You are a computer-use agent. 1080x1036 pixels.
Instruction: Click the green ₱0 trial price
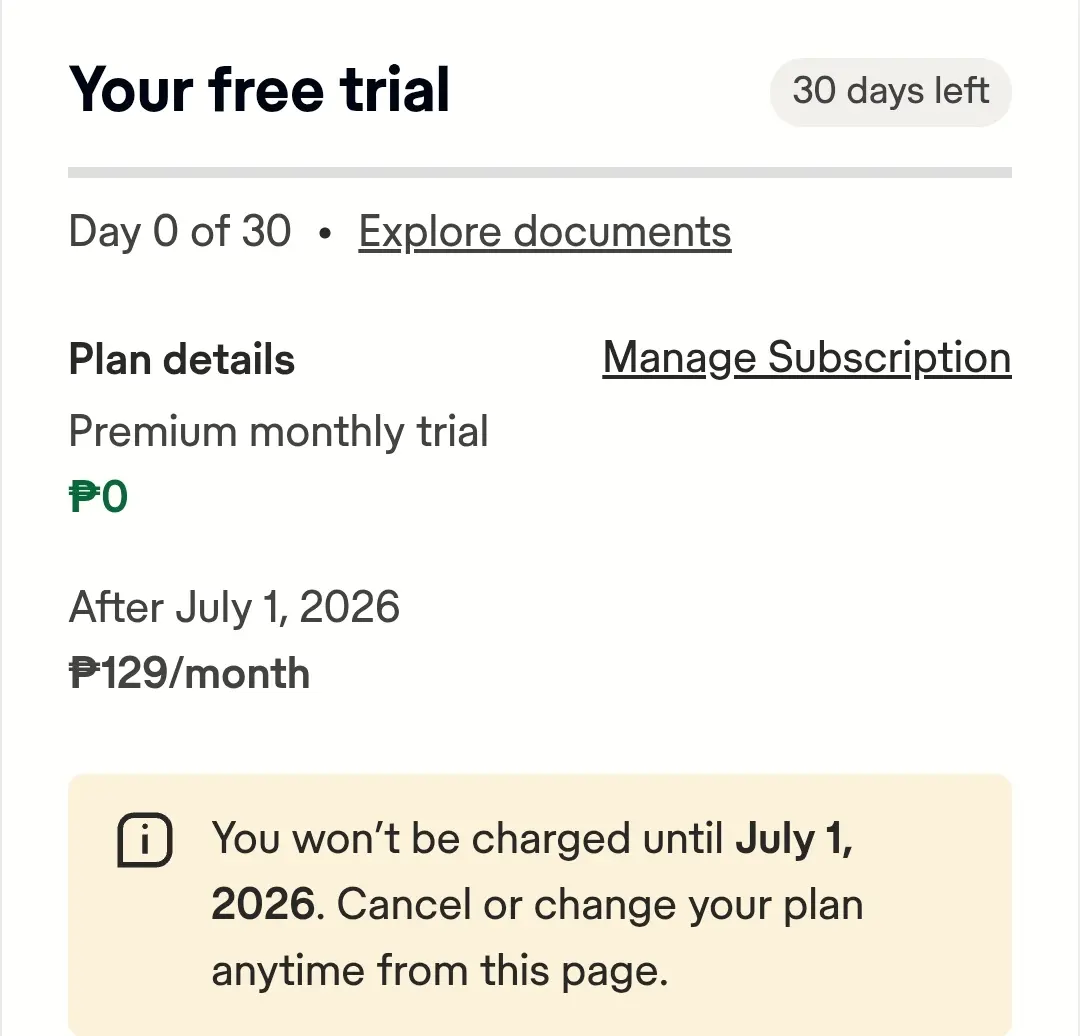click(98, 497)
